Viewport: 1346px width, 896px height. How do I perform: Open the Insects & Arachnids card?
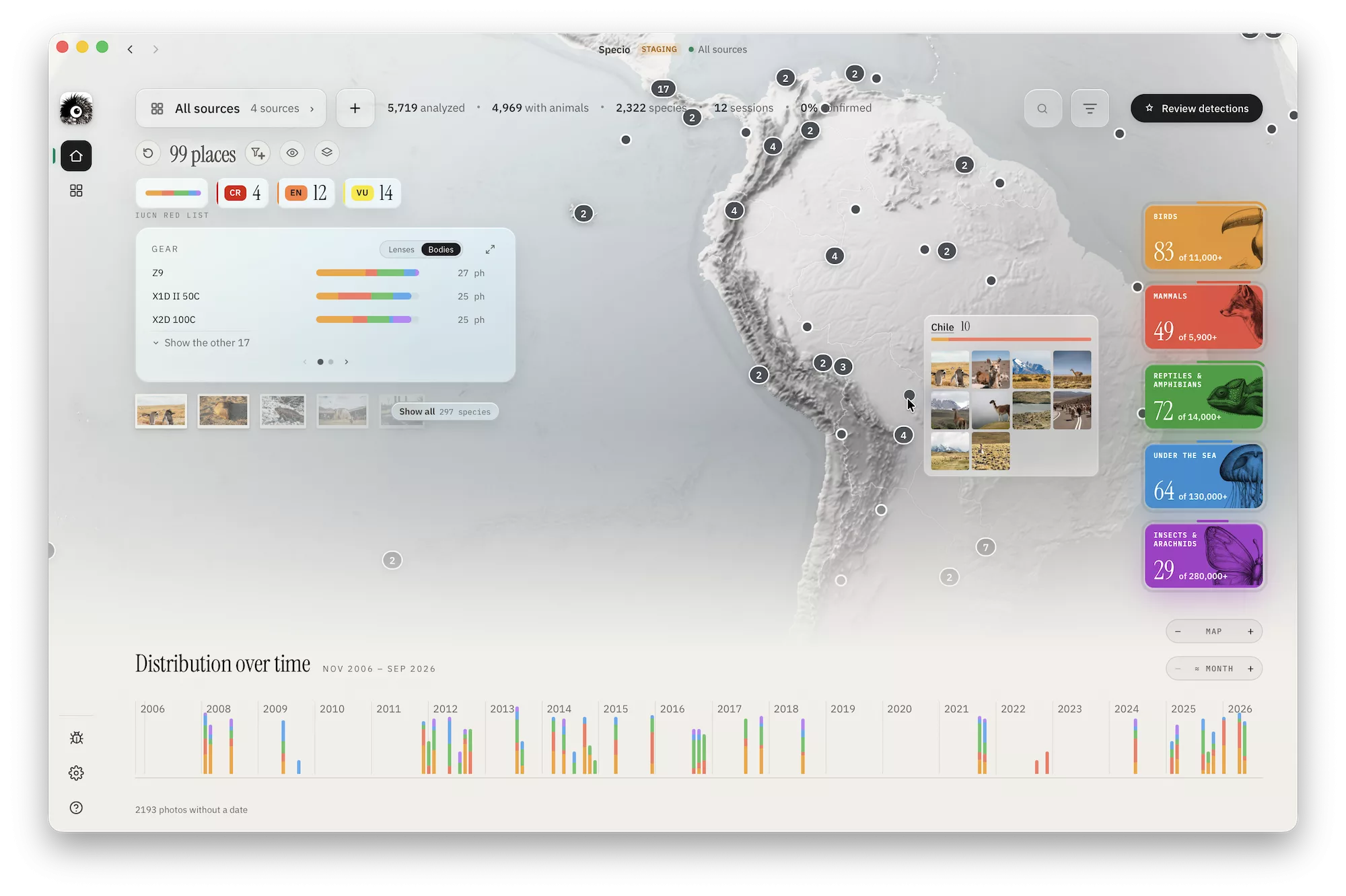[x=1203, y=556]
